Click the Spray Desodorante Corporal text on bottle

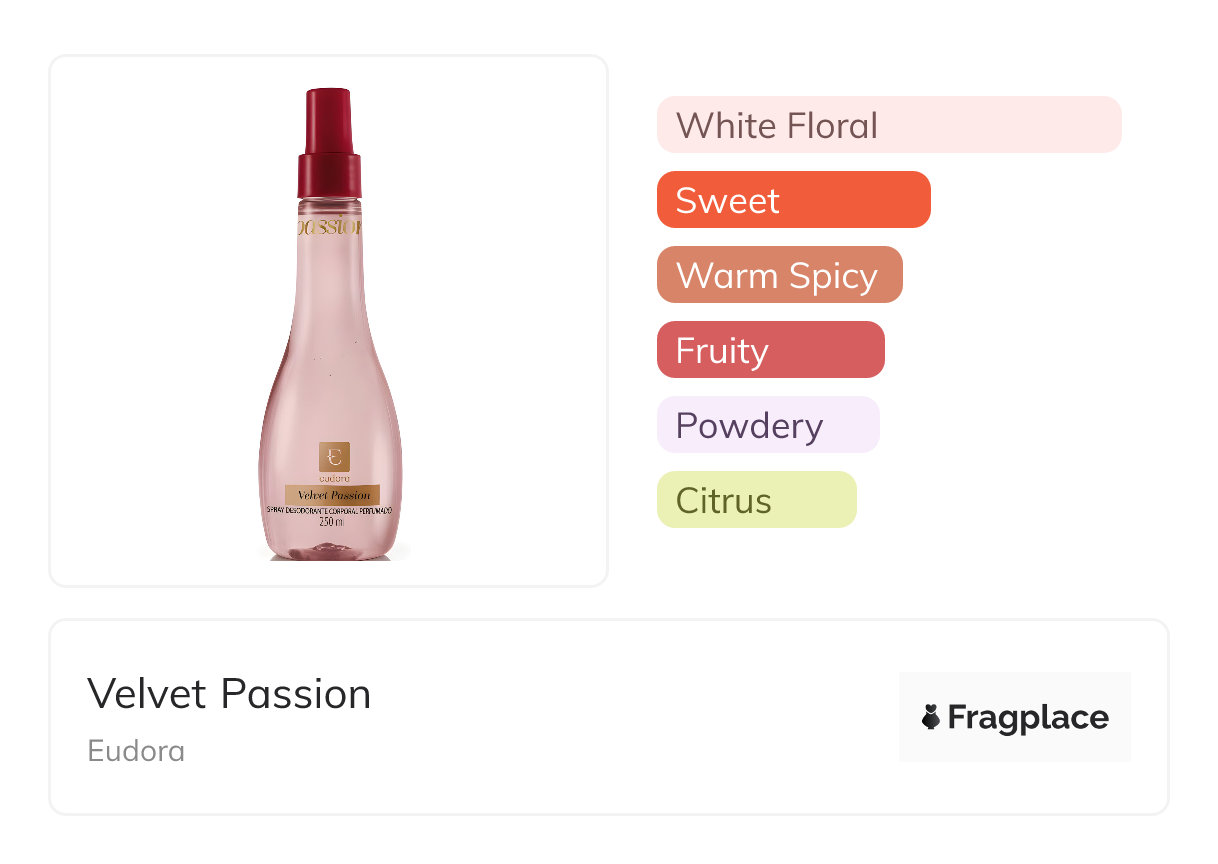[332, 510]
